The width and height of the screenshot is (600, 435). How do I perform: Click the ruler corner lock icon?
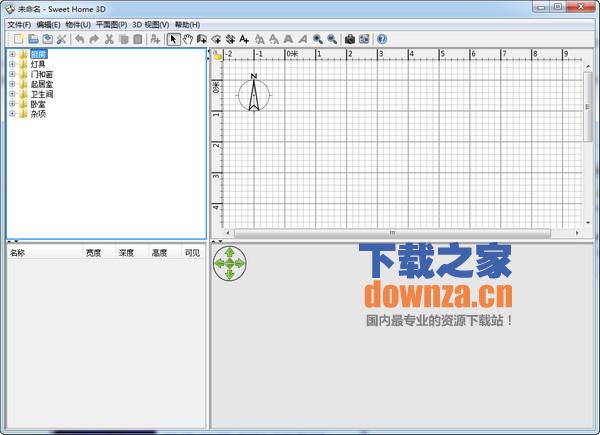217,55
